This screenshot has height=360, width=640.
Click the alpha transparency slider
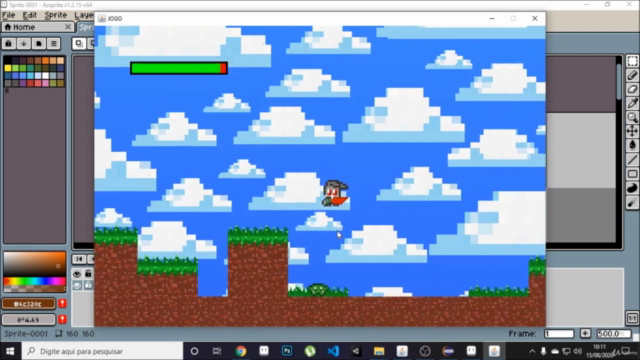pyautogui.click(x=35, y=289)
